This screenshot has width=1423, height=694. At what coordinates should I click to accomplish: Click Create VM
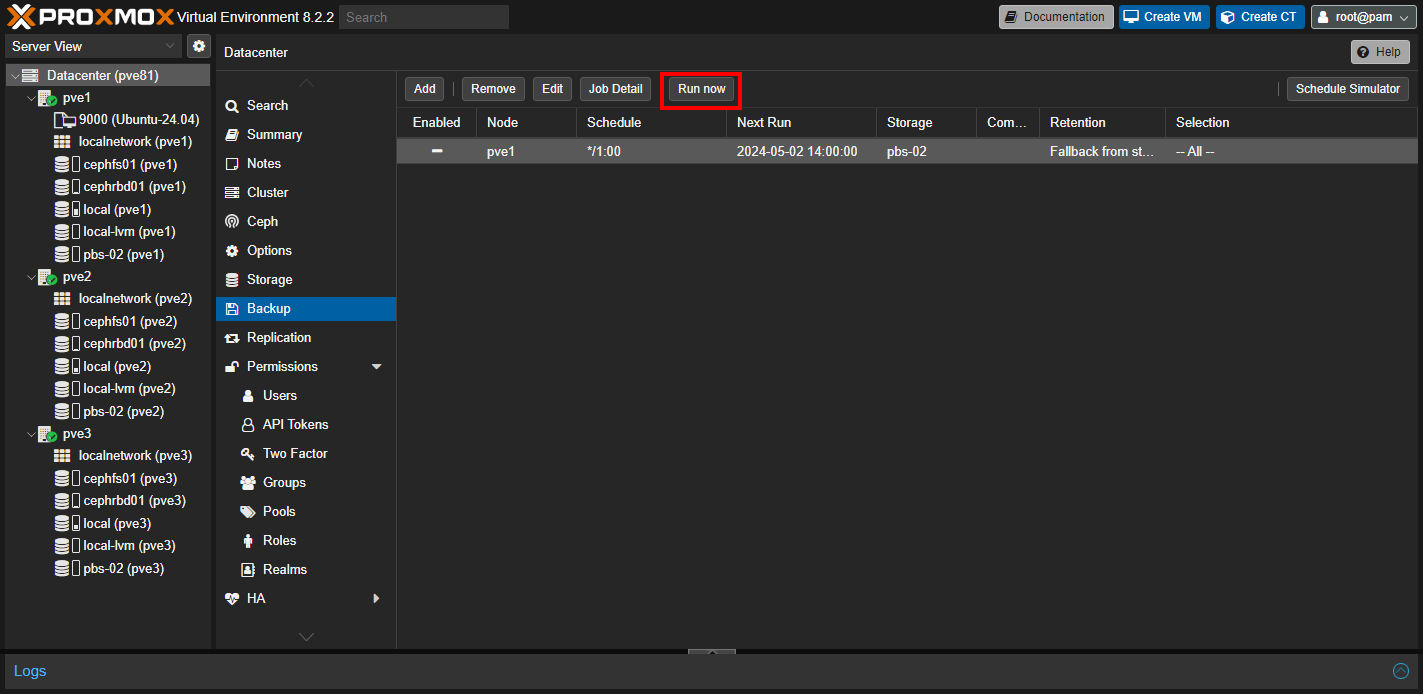pos(1164,17)
